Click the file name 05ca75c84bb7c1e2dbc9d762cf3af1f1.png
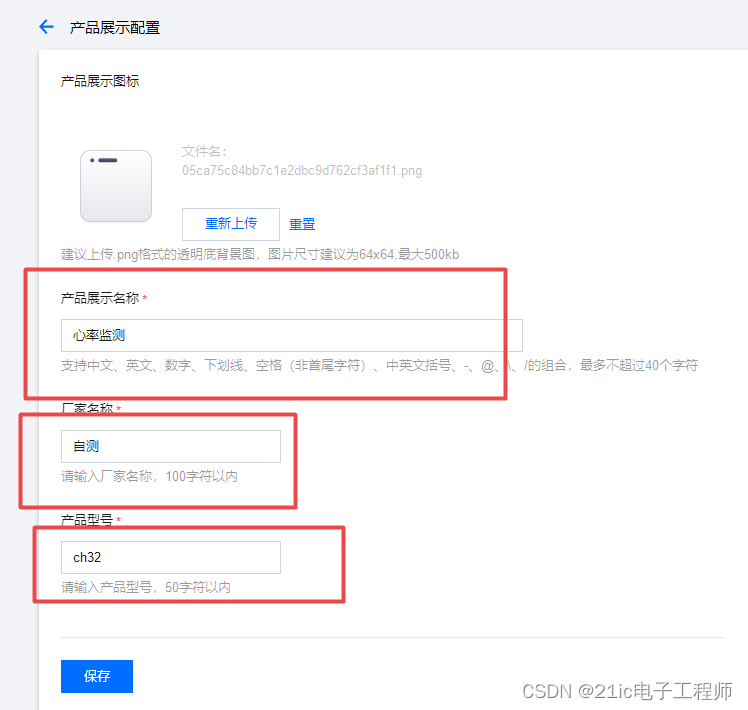This screenshot has height=710, width=748. click(302, 170)
